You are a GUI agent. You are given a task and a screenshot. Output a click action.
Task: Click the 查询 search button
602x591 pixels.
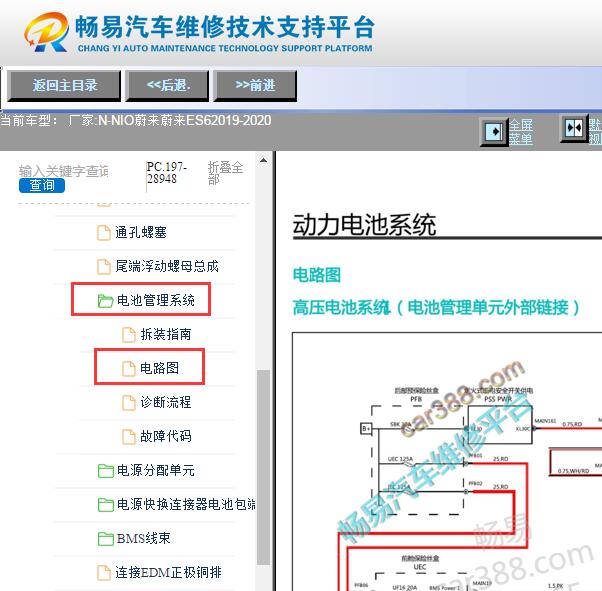coord(42,185)
